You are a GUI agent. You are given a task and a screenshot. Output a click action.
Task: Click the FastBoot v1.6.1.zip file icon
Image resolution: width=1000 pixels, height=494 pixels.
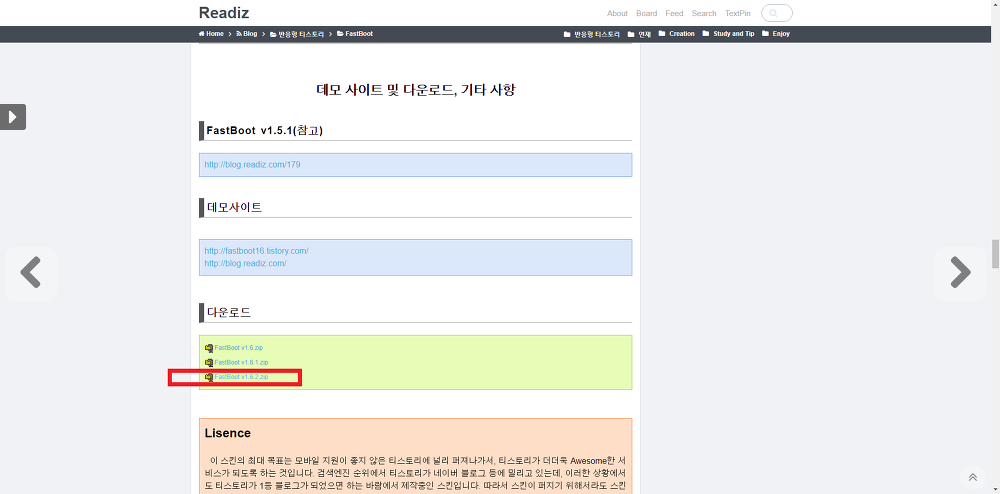click(x=209, y=362)
